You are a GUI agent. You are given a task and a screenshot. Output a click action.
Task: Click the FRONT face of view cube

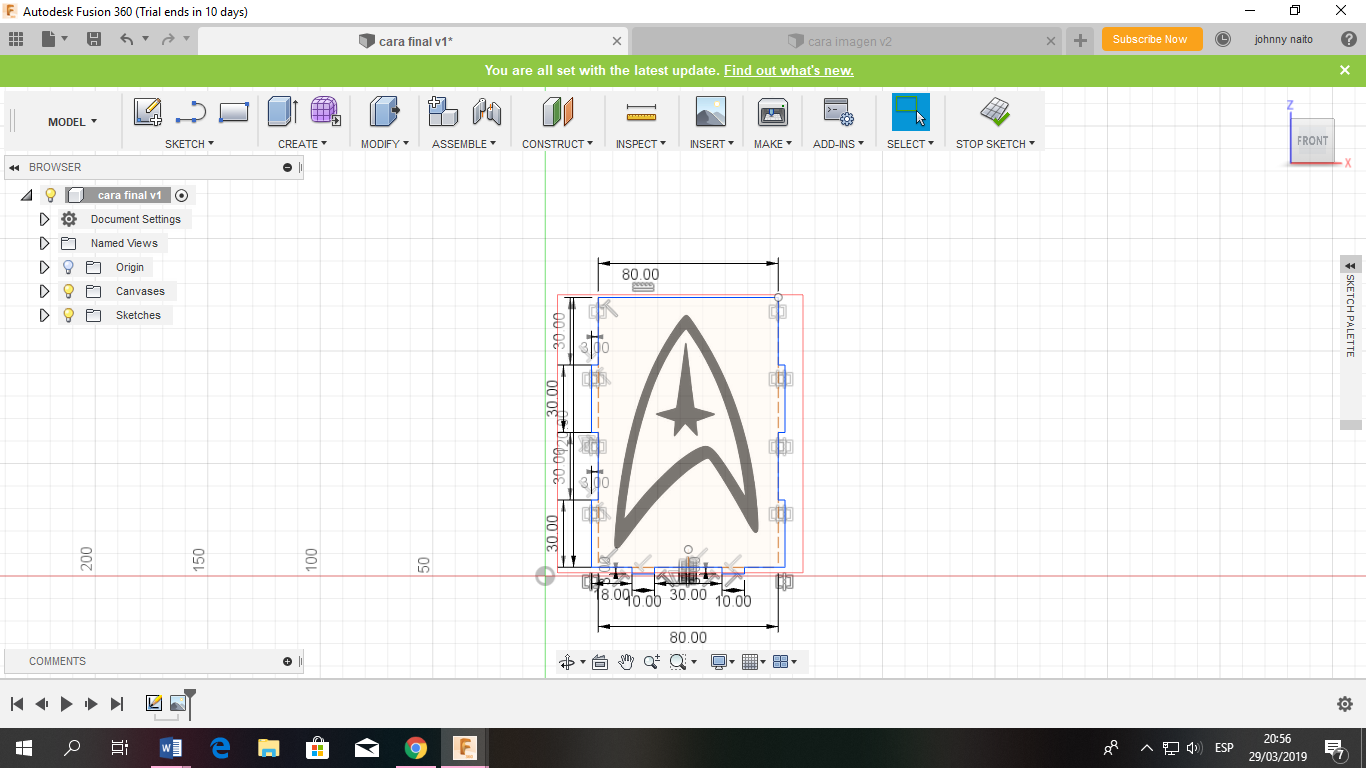pos(1312,141)
